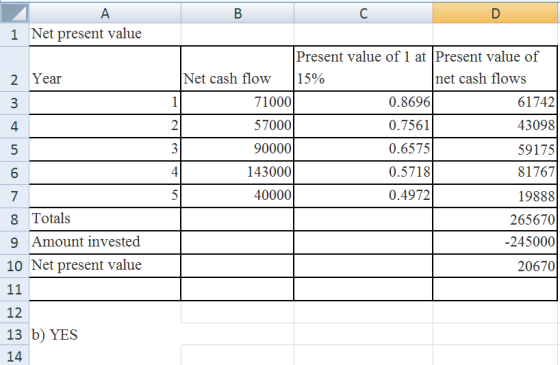560x365 pixels.
Task: Select row 3 header
Action: click(14, 103)
